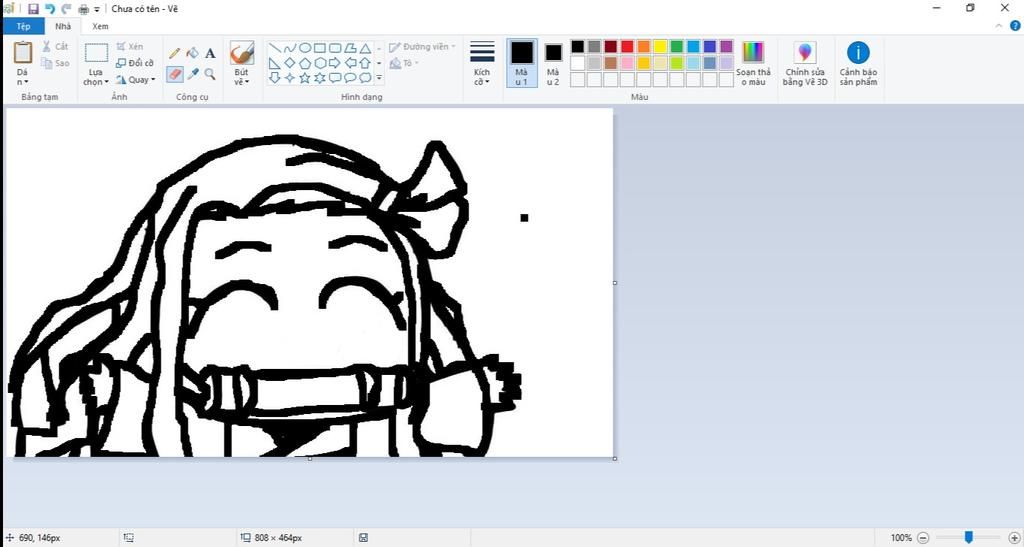Image resolution: width=1024 pixels, height=547 pixels.
Task: Select the Magnifier tool
Action: click(210, 74)
